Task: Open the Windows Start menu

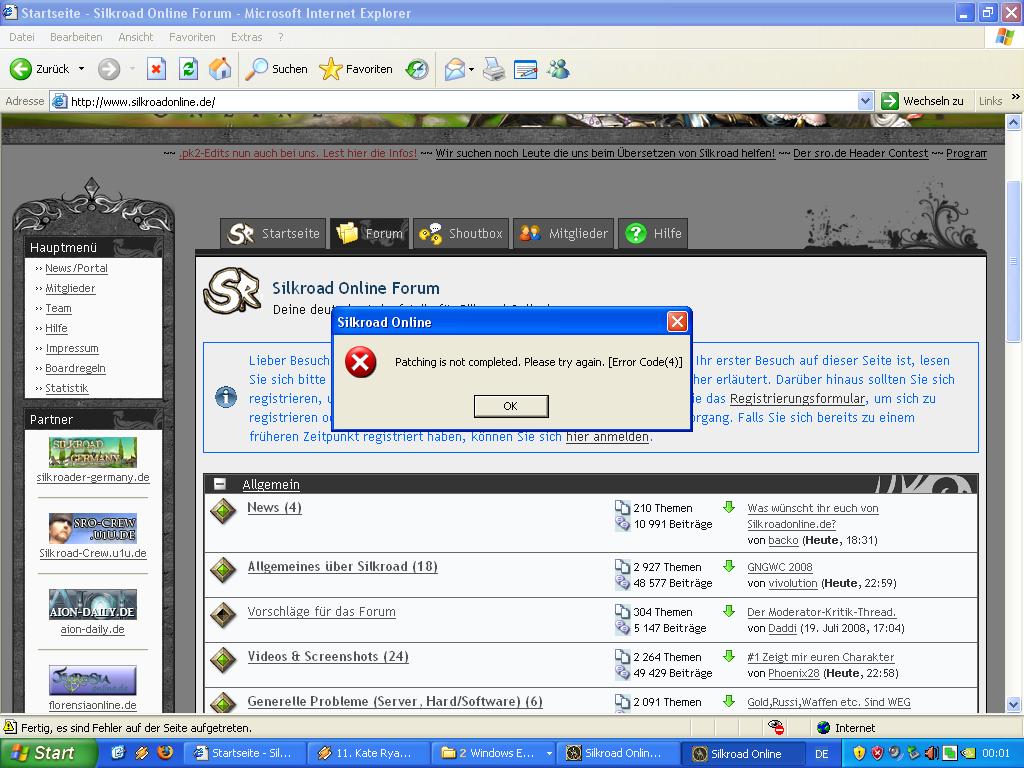Action: pos(48,753)
